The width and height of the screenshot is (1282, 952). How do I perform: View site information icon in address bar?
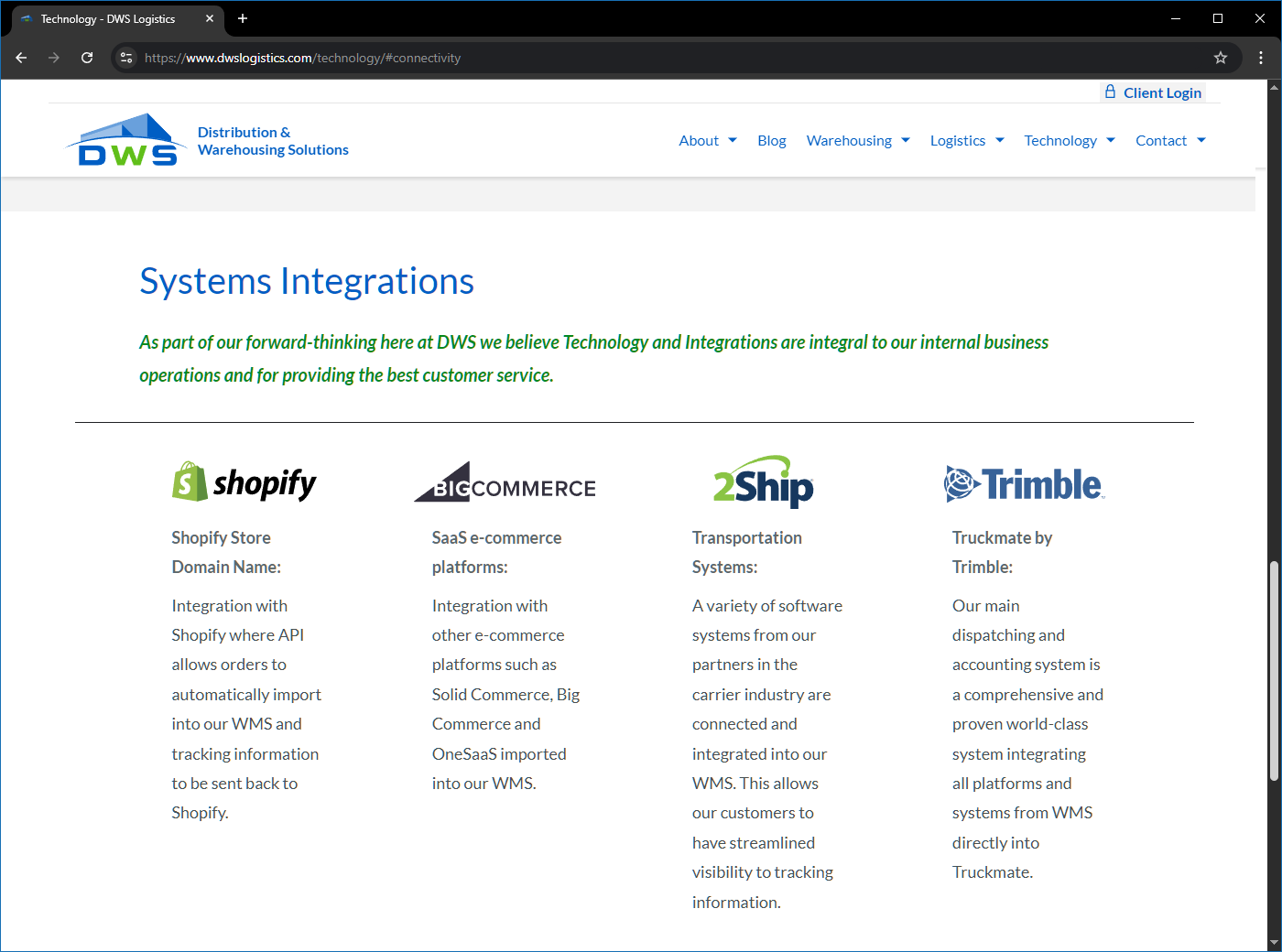(x=126, y=58)
